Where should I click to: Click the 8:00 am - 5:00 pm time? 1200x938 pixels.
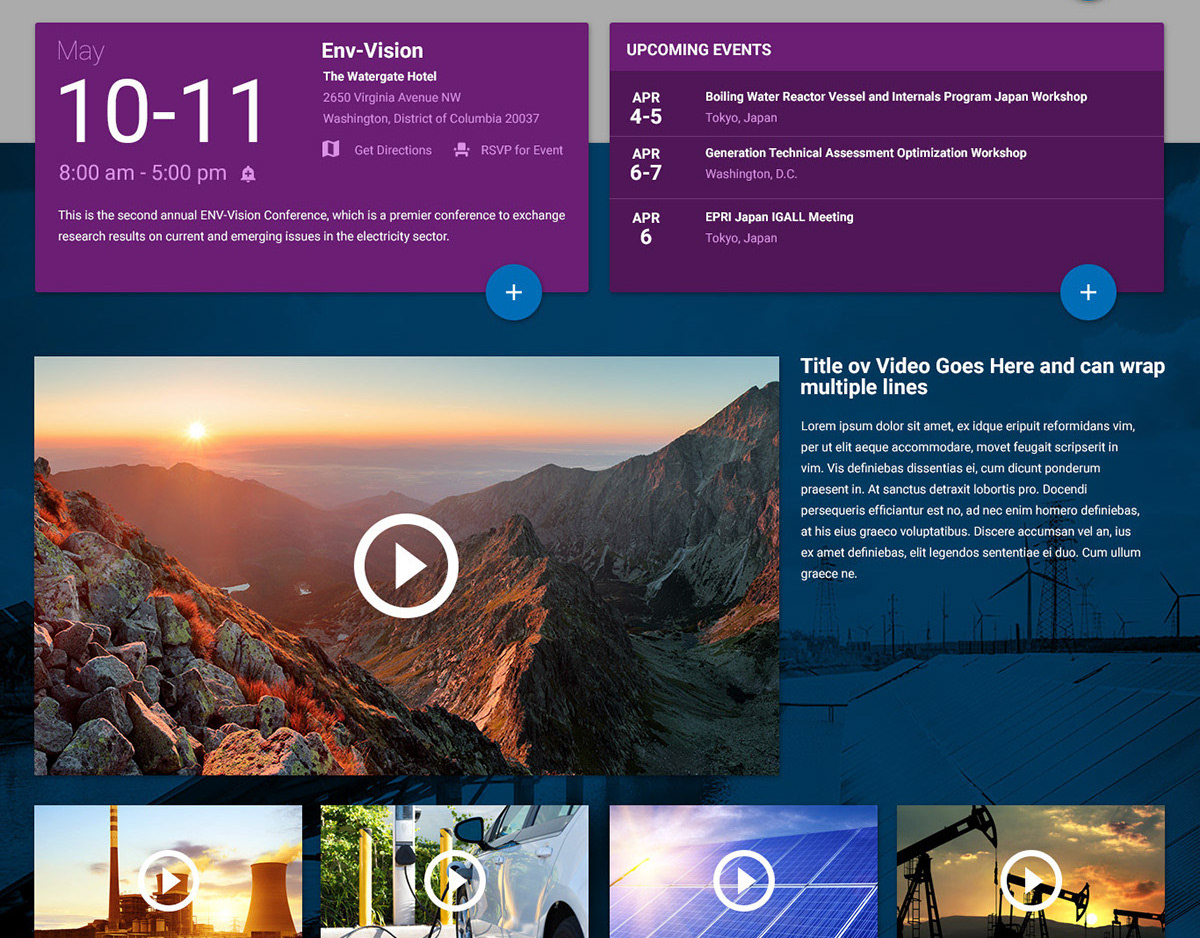[143, 173]
